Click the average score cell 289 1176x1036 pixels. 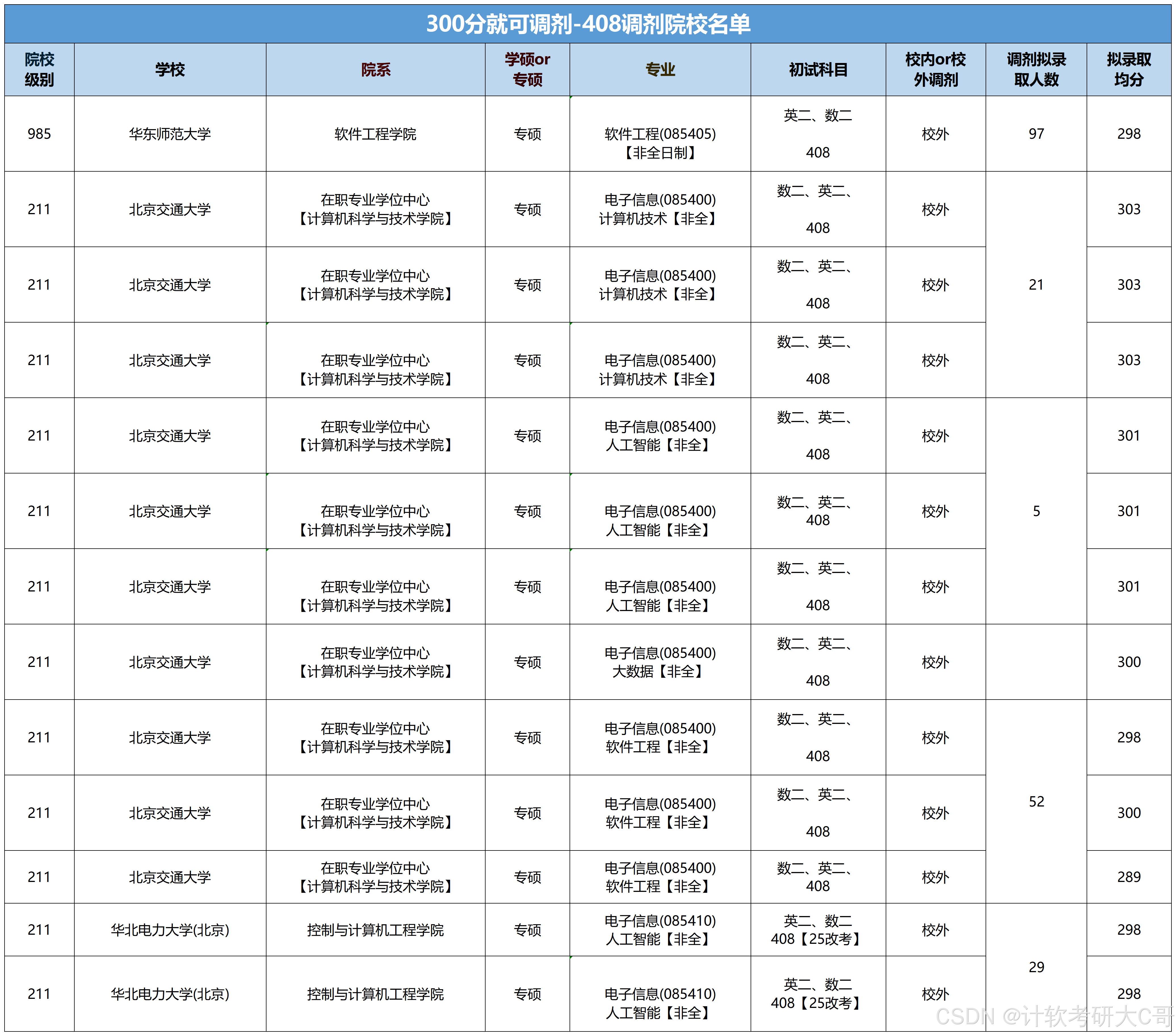1128,877
